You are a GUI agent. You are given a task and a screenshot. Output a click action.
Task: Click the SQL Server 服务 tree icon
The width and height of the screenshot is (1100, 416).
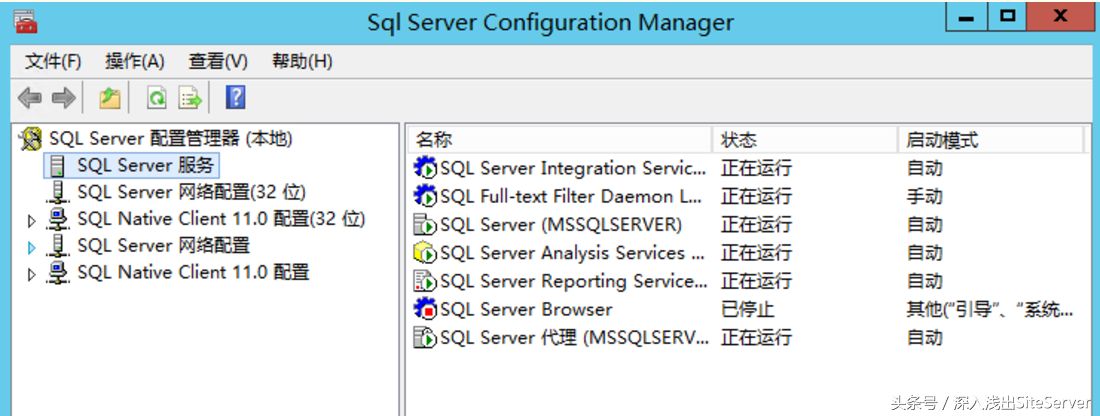click(x=58, y=166)
